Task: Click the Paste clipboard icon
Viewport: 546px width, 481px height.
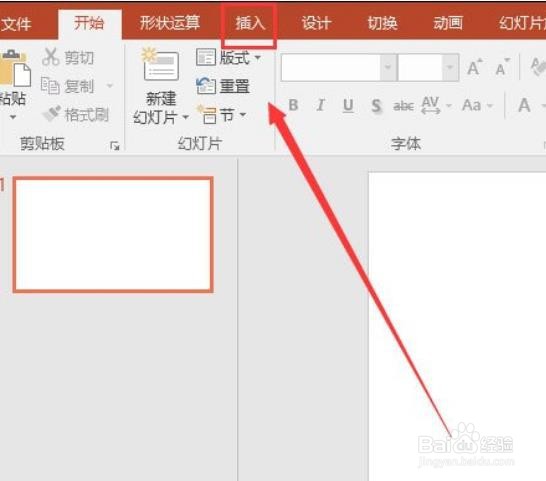Action: [14, 68]
